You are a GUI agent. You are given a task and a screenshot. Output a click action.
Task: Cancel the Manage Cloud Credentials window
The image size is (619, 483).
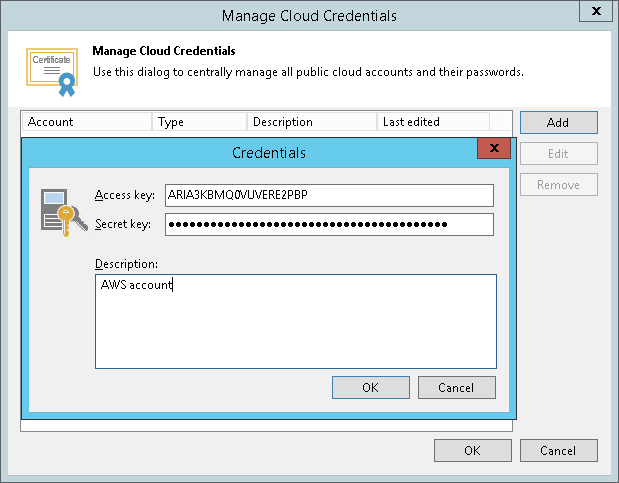558,451
